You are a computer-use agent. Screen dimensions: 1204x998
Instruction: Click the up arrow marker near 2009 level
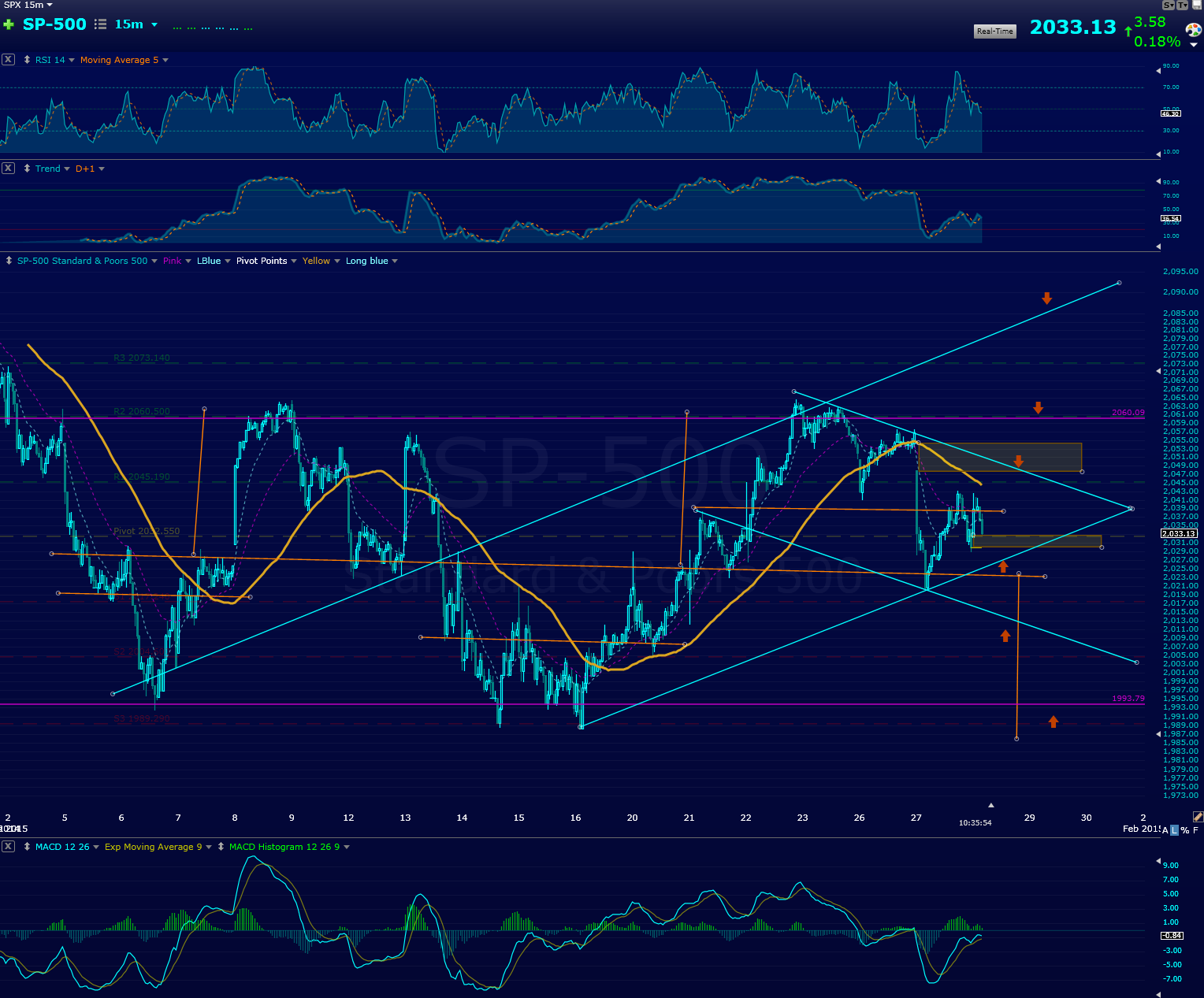coord(1005,635)
